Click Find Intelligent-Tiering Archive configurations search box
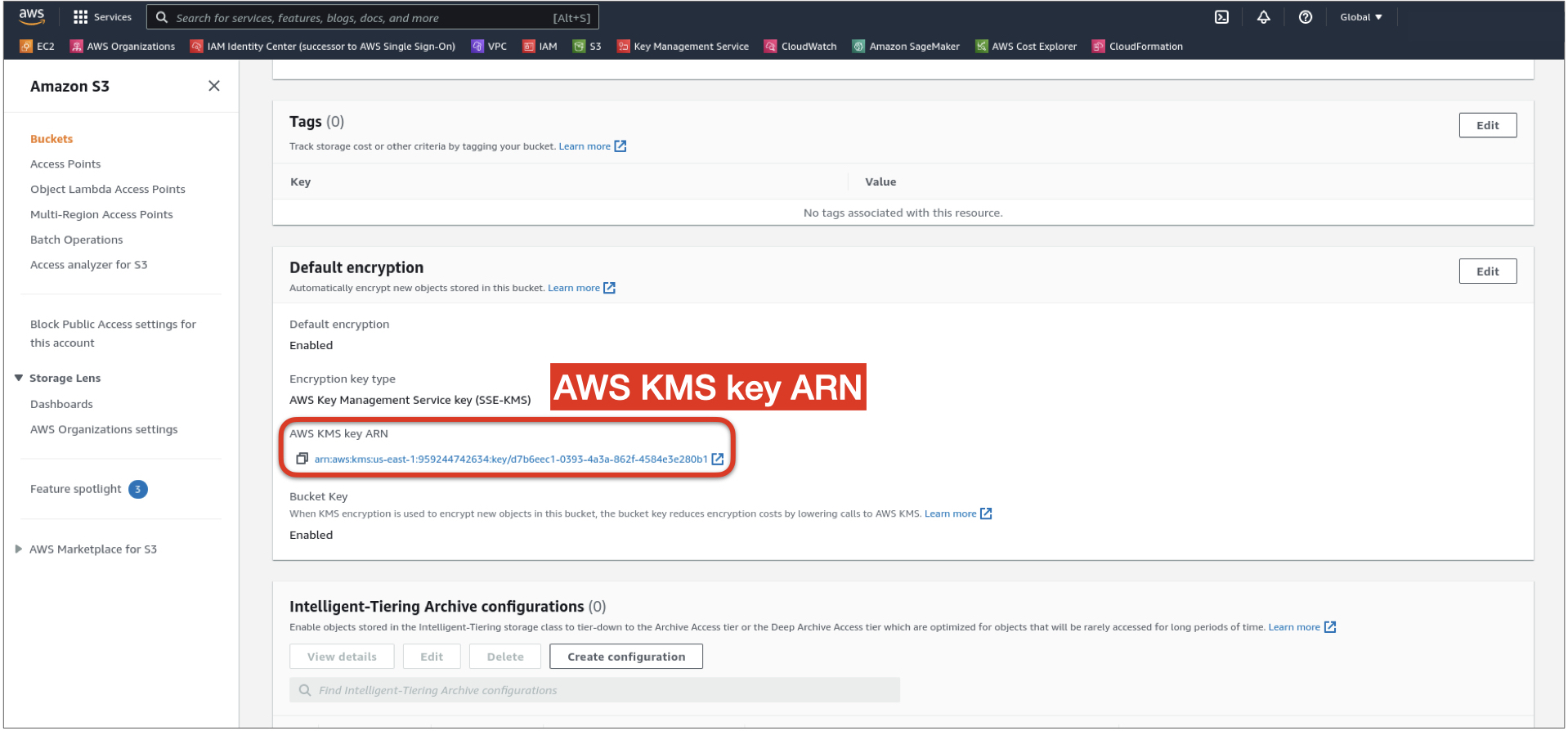 click(x=594, y=690)
